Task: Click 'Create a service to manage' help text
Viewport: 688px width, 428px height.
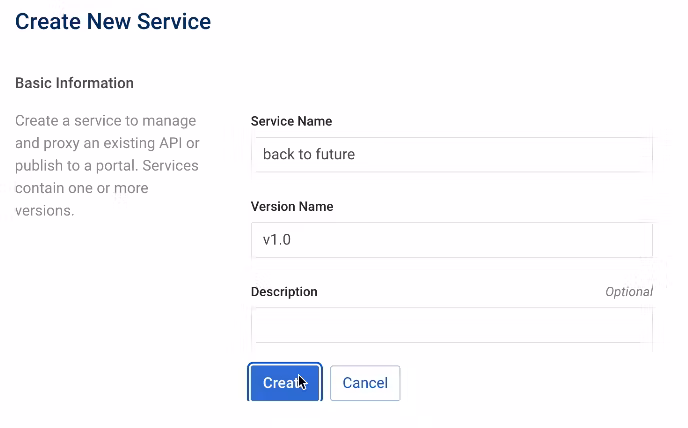Action: point(105,121)
